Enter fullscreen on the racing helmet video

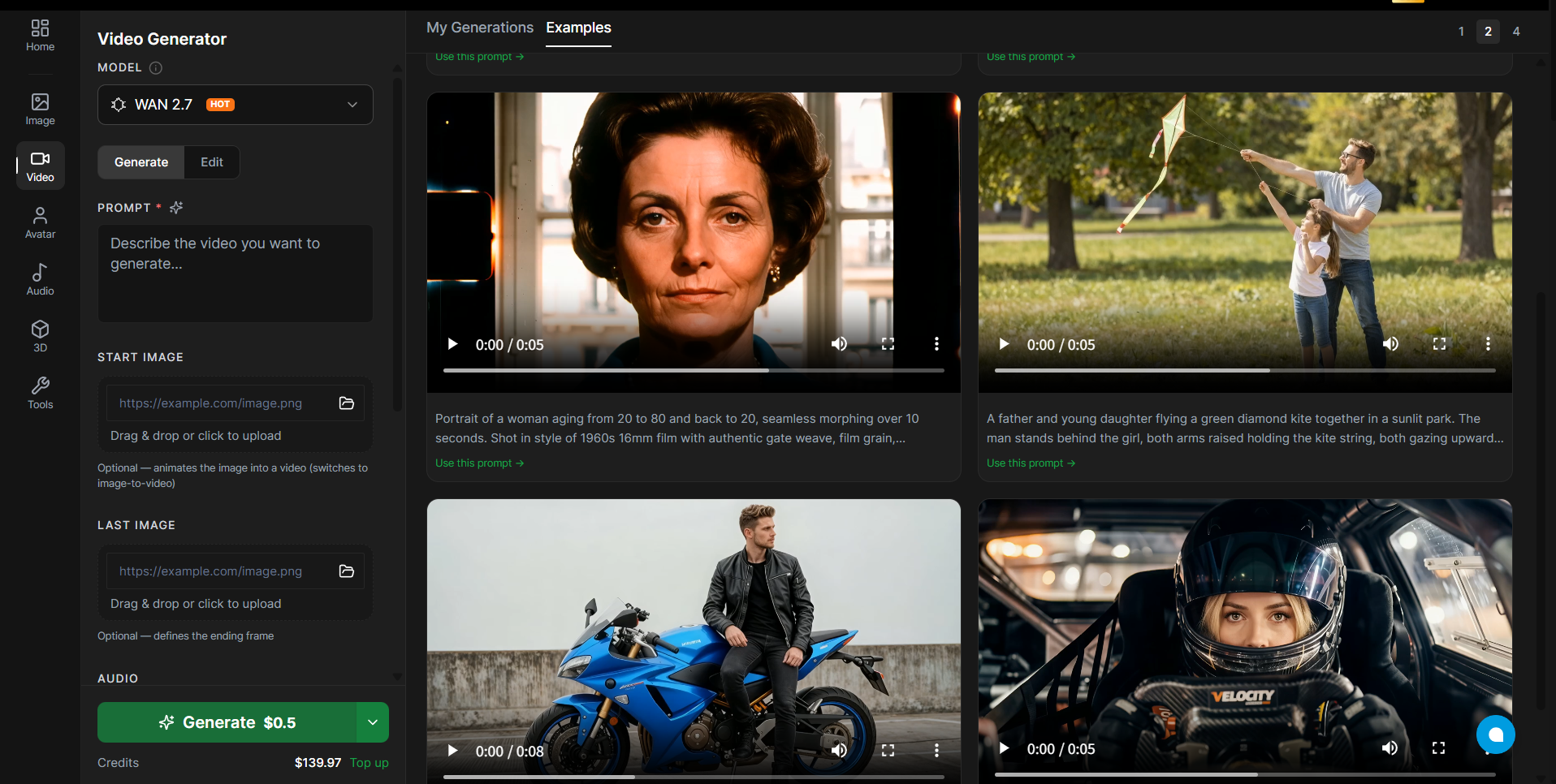[1440, 748]
